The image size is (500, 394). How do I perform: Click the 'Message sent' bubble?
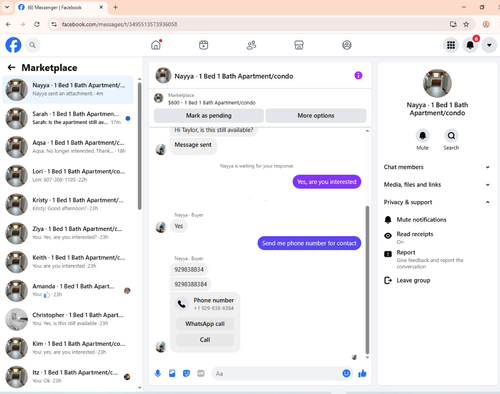[193, 145]
